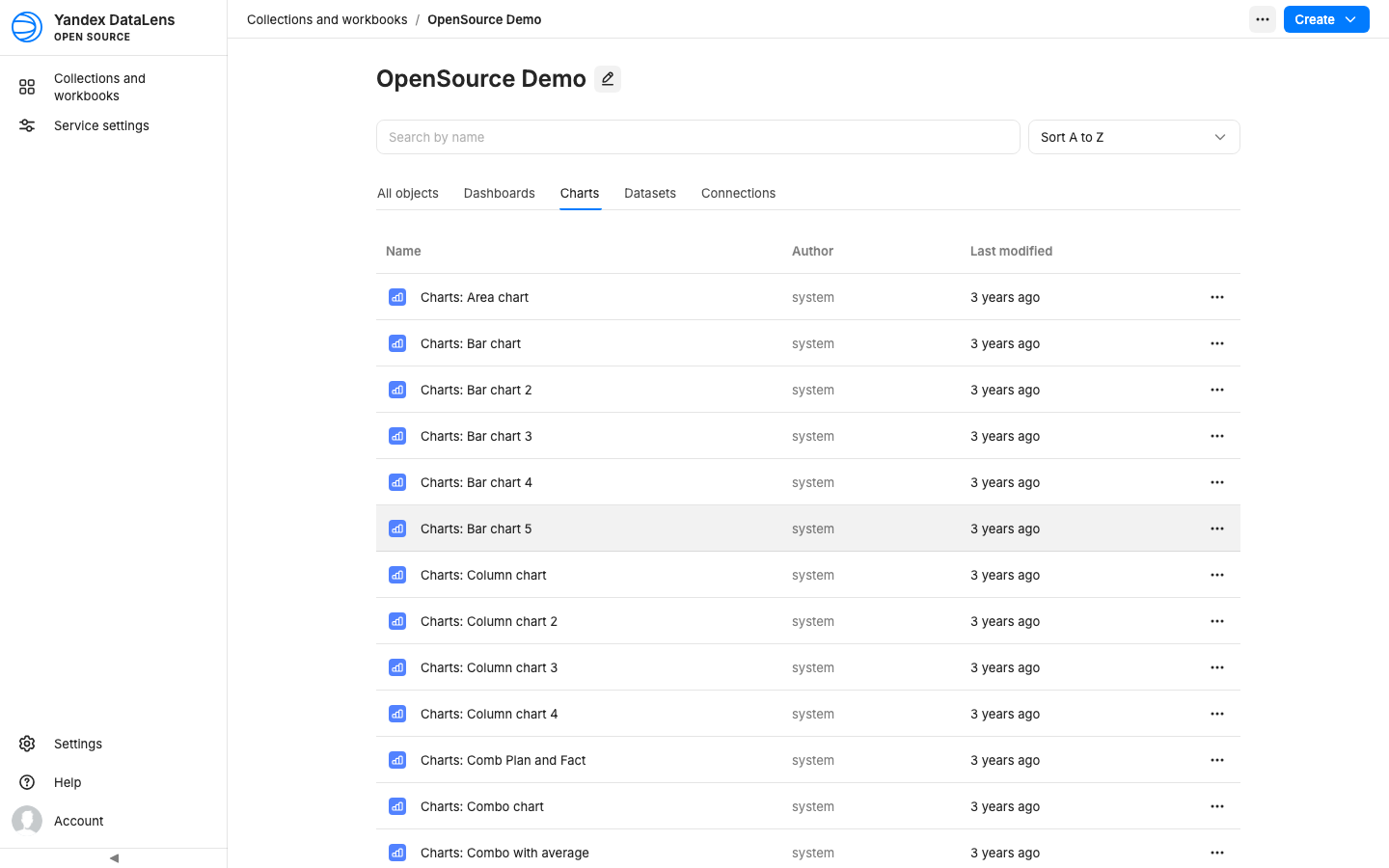Switch to the Dashboards tab
1389x868 pixels.
(x=500, y=193)
